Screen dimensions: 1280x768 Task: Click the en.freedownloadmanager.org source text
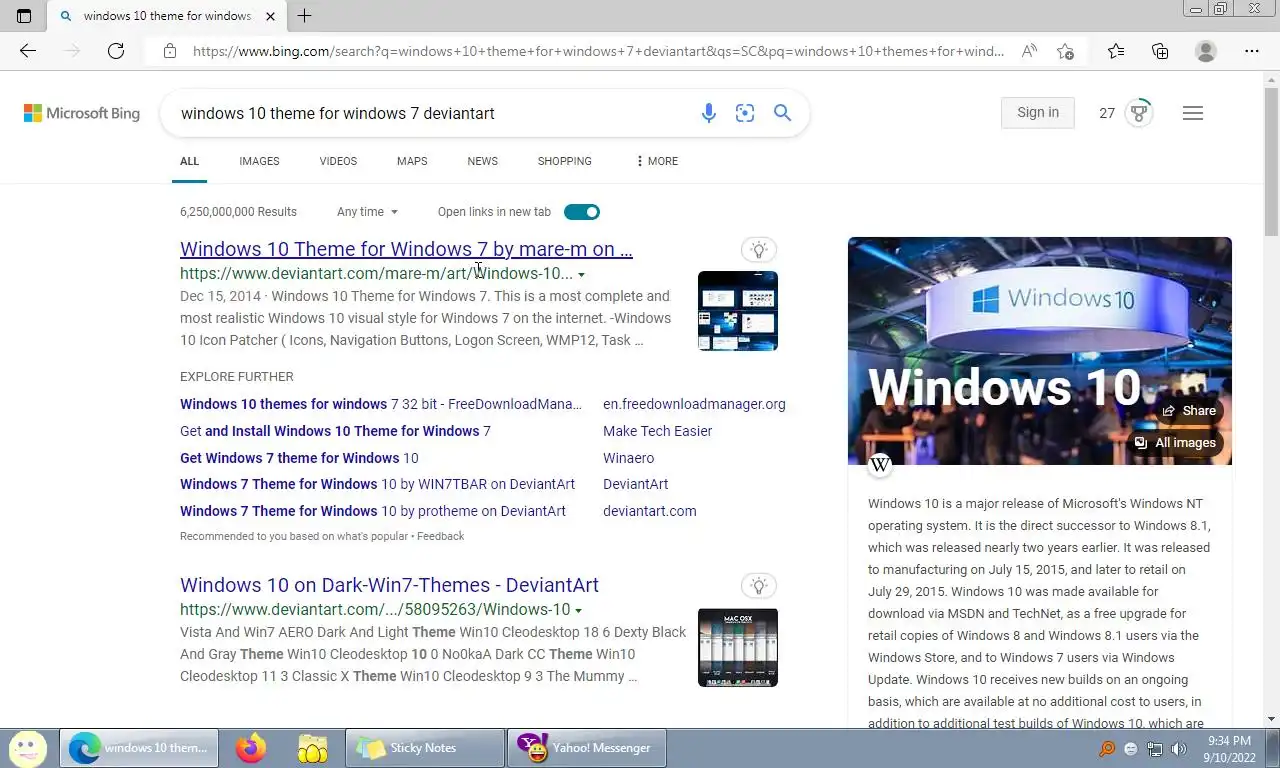click(694, 404)
